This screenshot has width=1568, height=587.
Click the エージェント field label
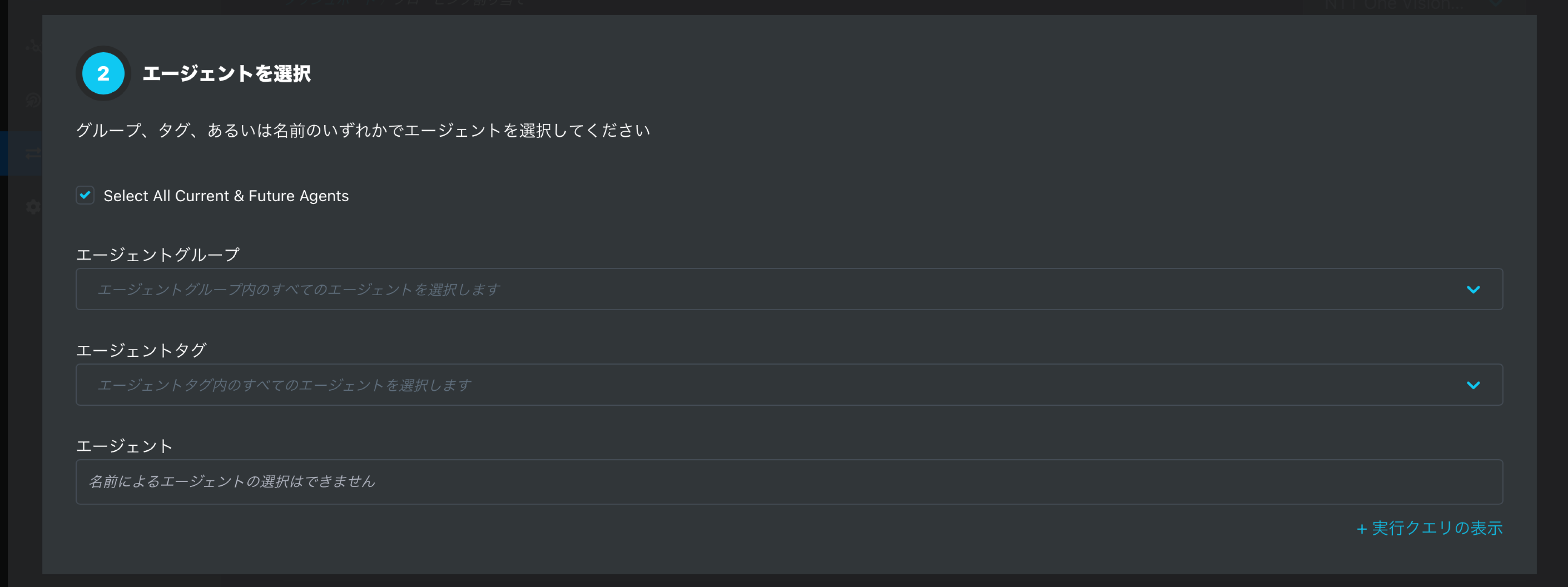[x=124, y=446]
